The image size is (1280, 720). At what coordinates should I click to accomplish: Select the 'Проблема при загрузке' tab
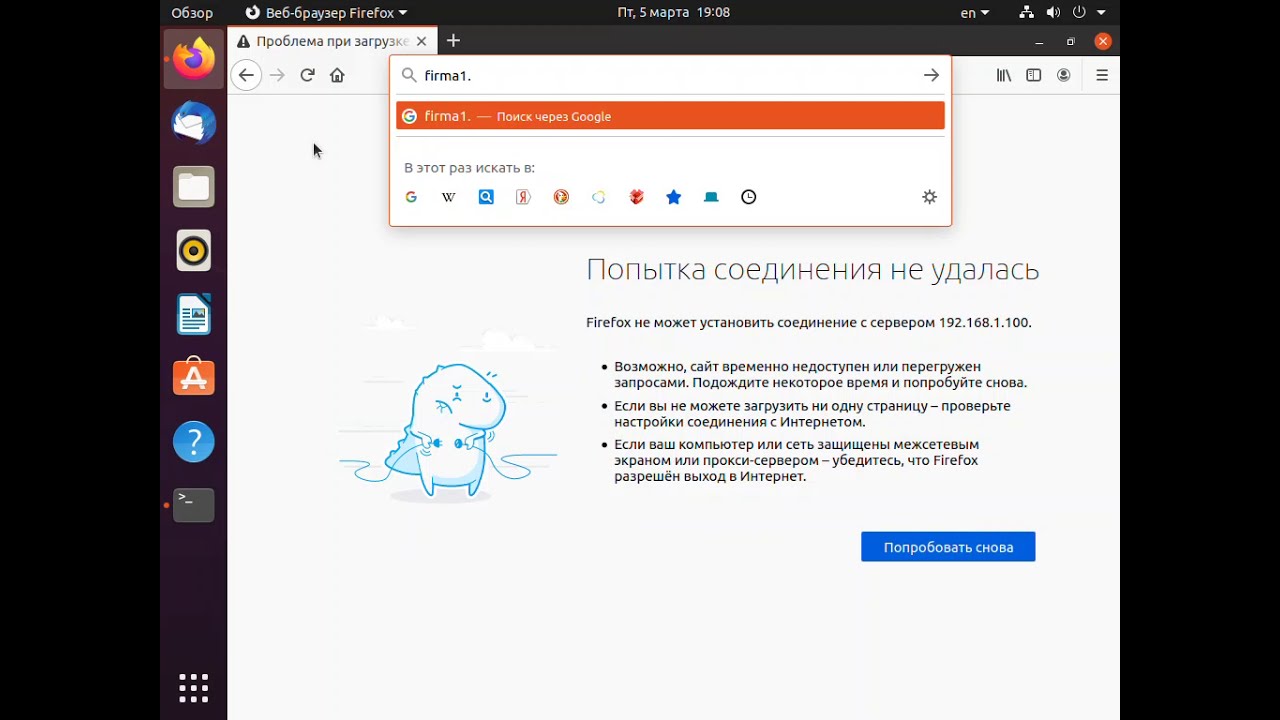click(332, 41)
